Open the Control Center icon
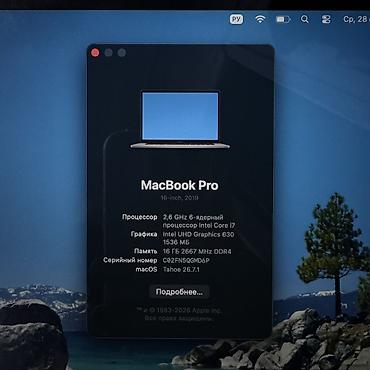Screen dimensions: 370x370 326,19
